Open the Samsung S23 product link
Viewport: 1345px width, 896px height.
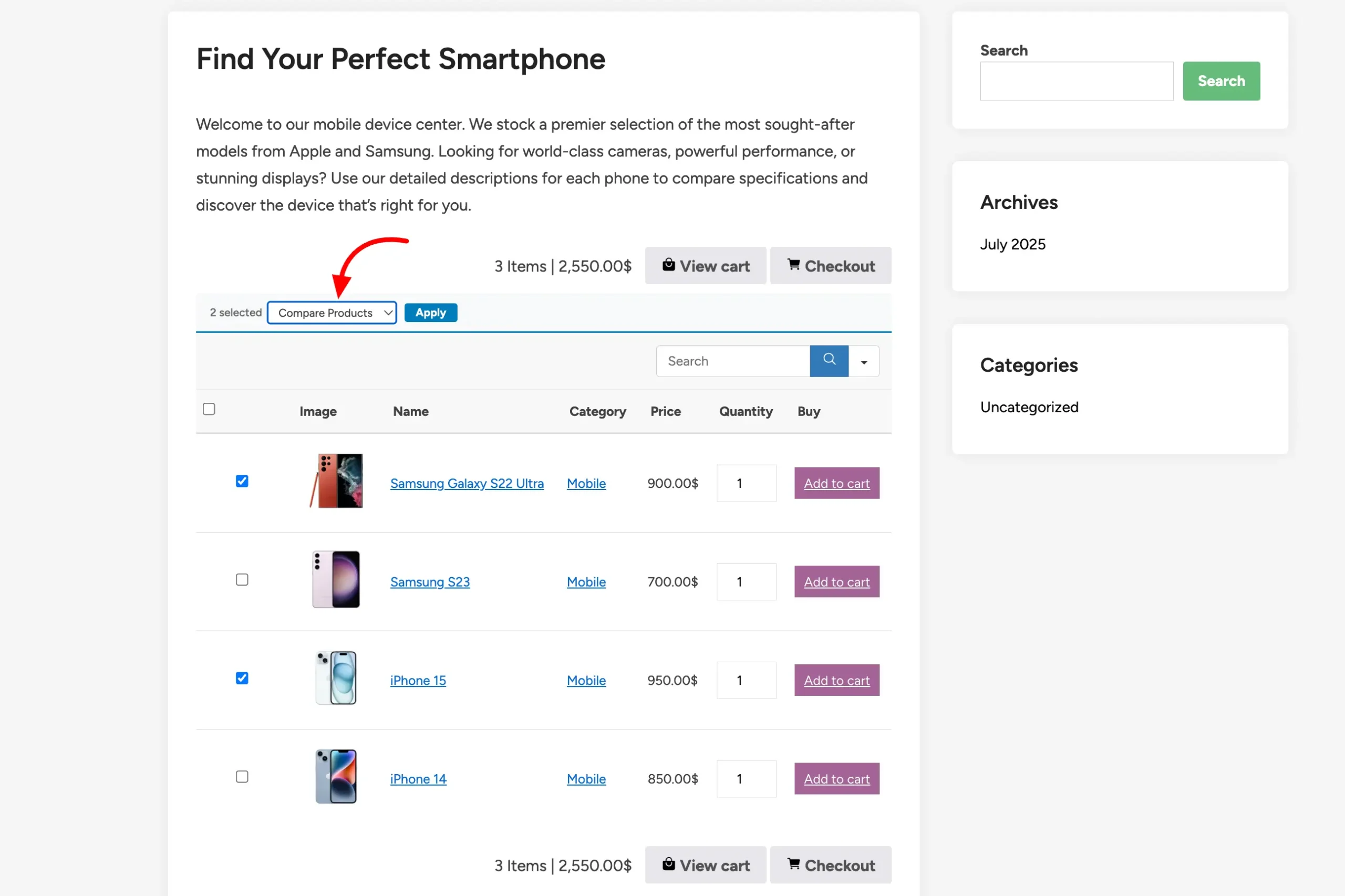pos(430,582)
